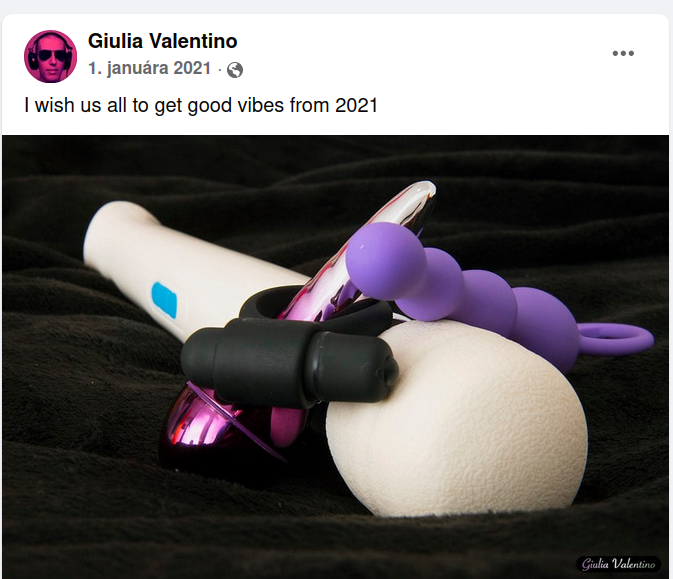The width and height of the screenshot is (673, 579).
Task: Open Giulia Valentino's profile picture
Action: [x=50, y=56]
